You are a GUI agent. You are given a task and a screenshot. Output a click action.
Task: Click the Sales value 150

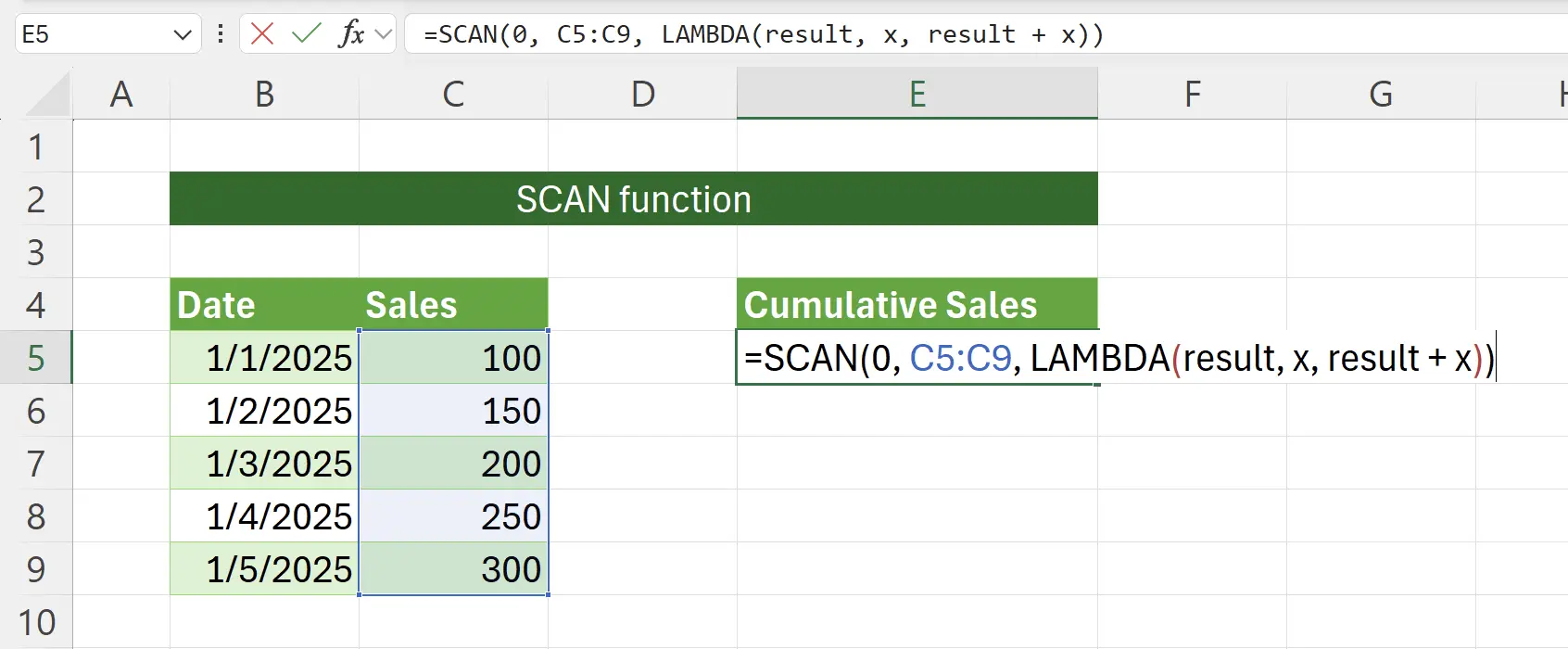(453, 411)
